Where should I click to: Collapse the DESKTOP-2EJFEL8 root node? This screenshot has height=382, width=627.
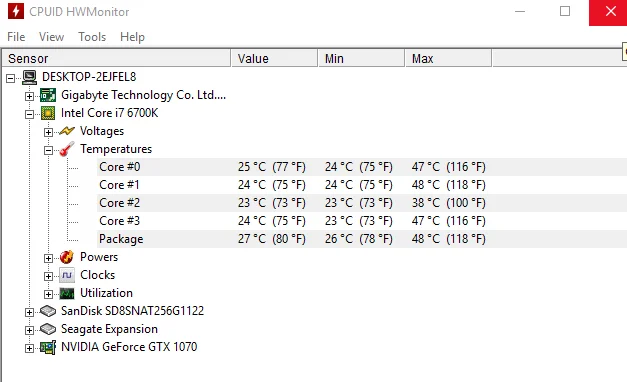10,78
